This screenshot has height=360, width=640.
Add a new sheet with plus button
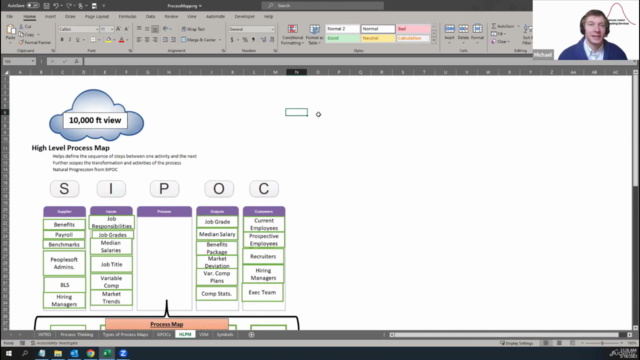pyautogui.click(x=251, y=335)
